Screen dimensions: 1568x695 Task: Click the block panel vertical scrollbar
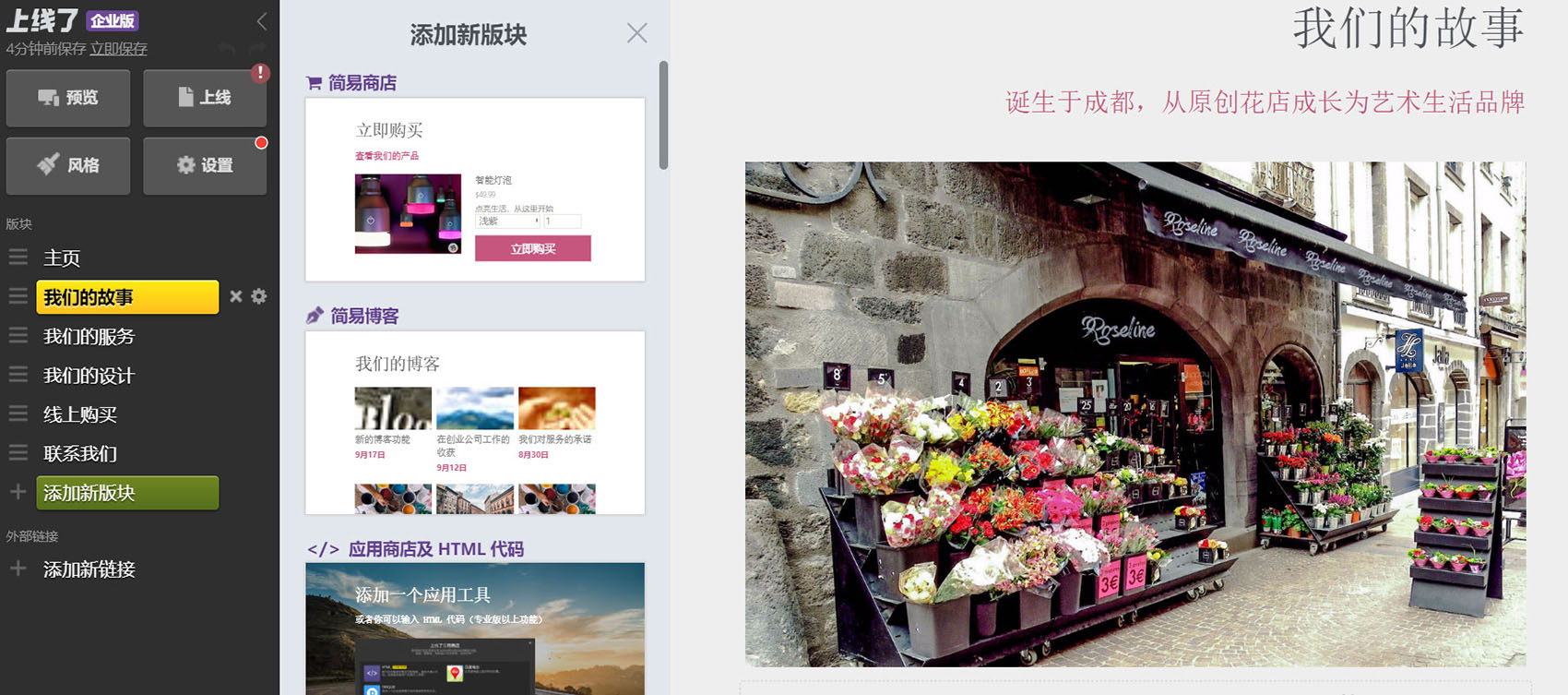(663, 115)
